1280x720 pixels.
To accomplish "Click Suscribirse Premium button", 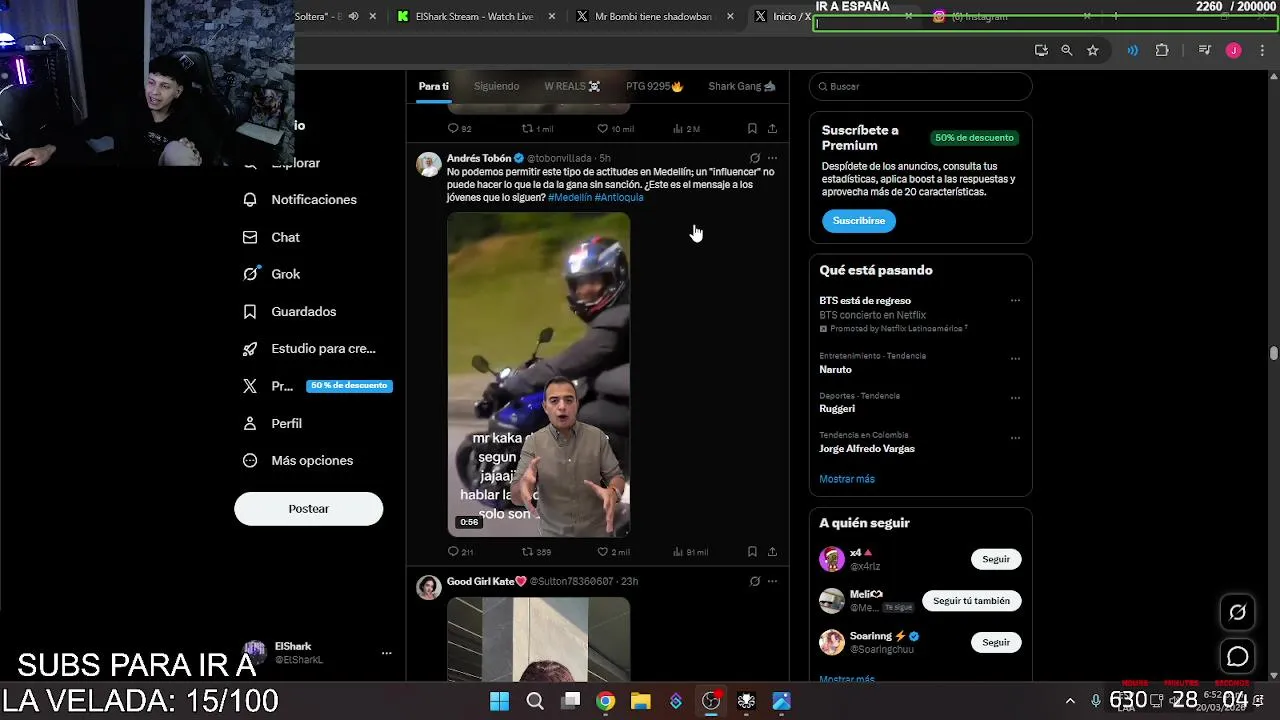I will click(x=859, y=221).
